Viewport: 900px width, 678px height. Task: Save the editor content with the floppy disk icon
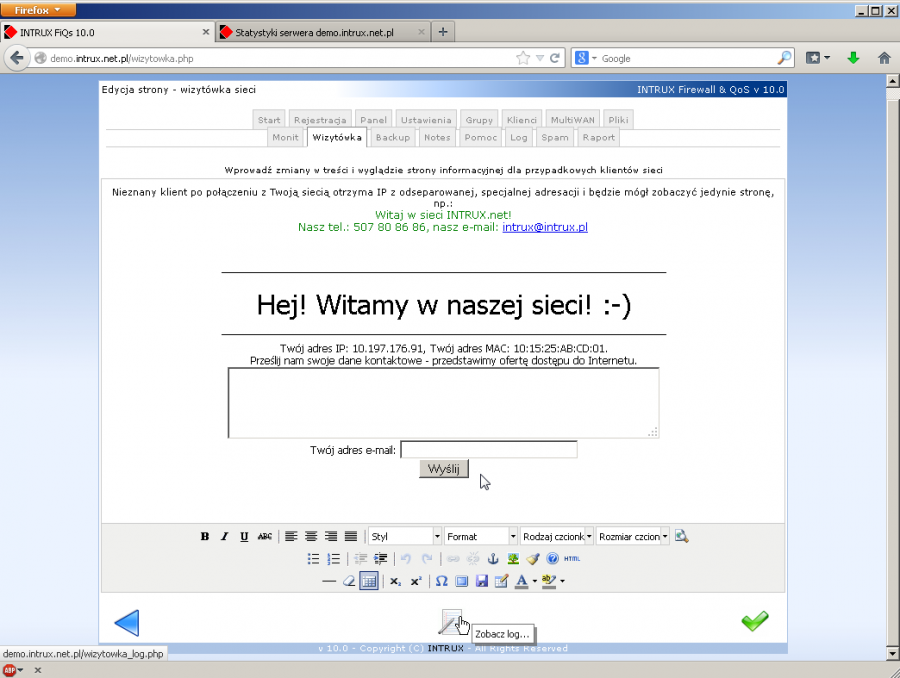point(482,581)
